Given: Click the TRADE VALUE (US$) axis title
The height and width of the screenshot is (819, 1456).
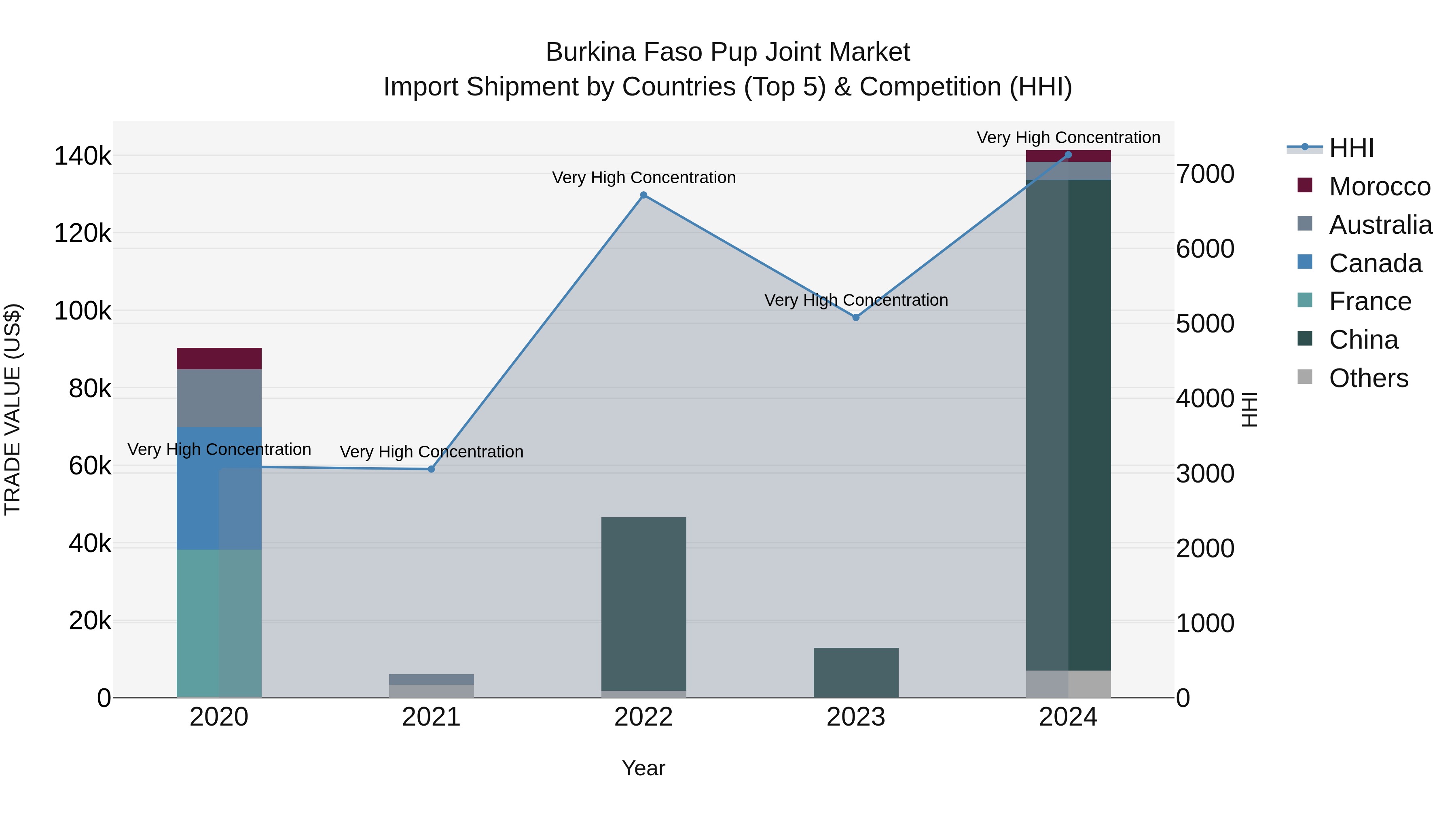Looking at the screenshot, I should point(13,409).
